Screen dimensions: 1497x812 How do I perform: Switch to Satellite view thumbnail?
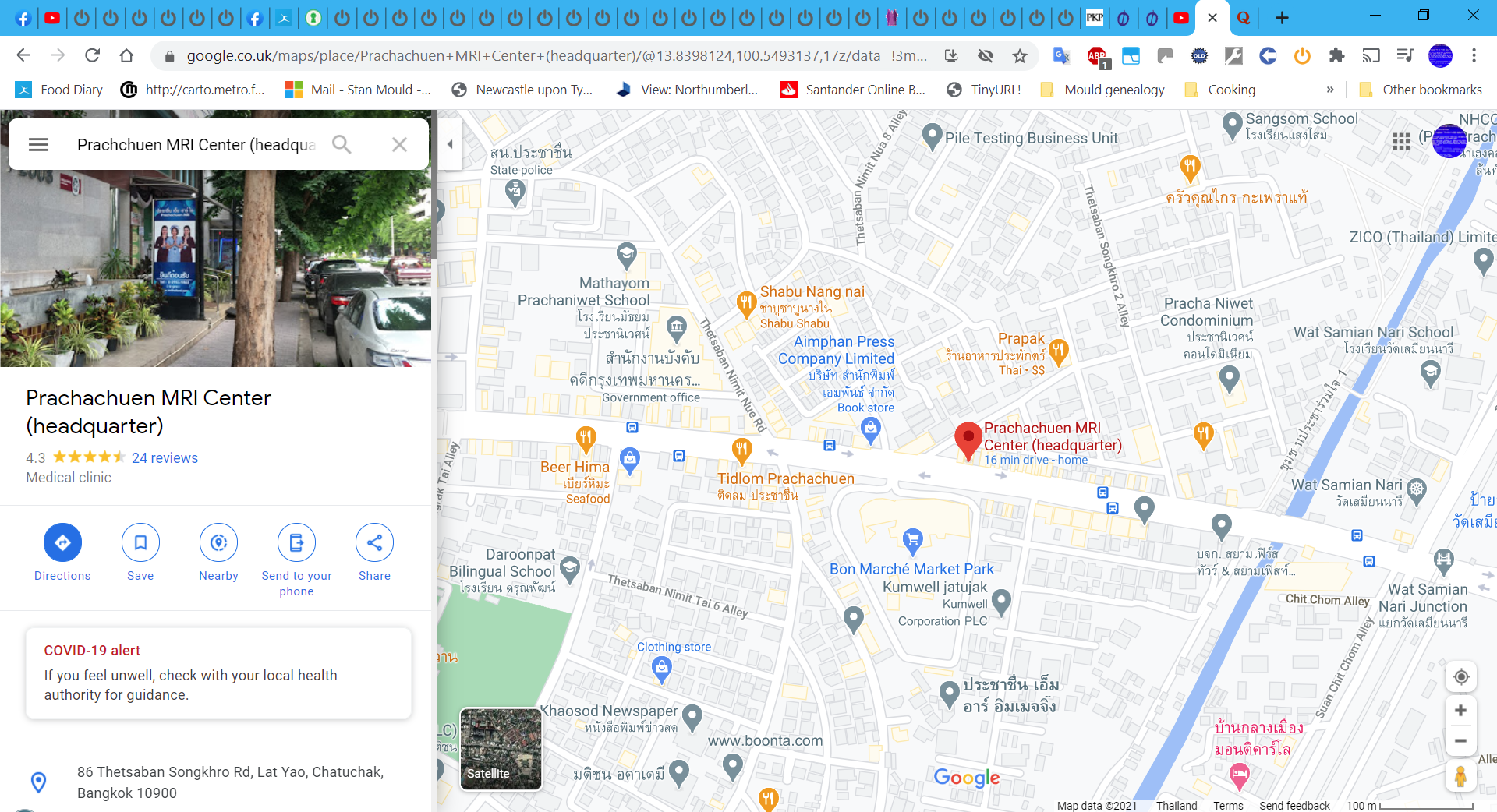click(x=501, y=748)
